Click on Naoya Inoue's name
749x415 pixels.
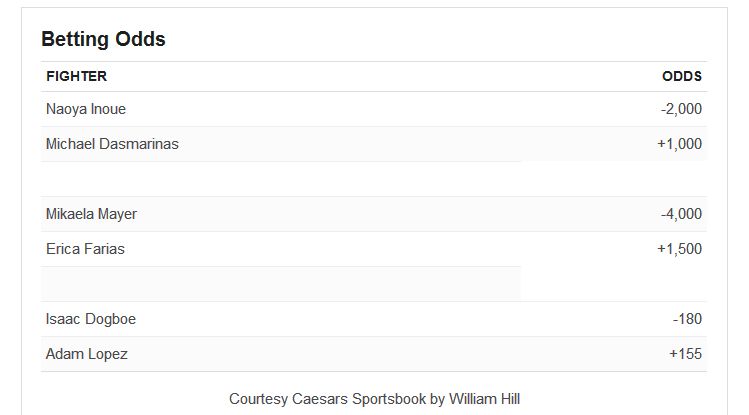pyautogui.click(x=86, y=109)
